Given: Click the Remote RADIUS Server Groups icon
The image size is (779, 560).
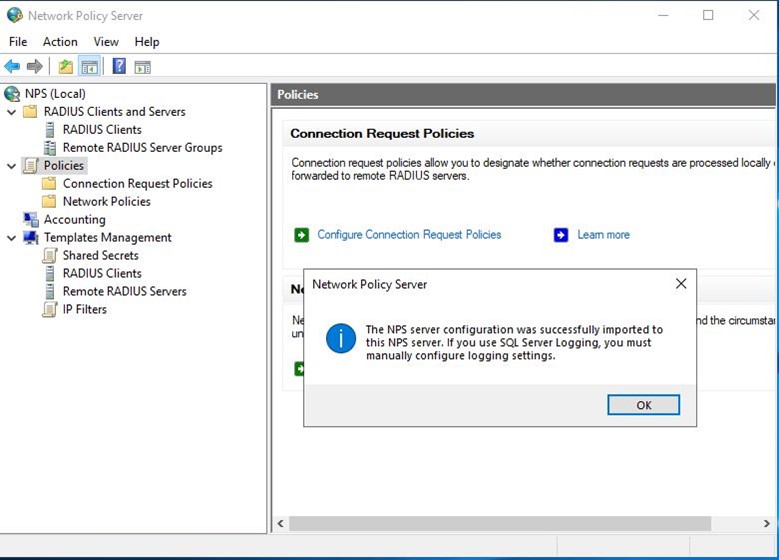Looking at the screenshot, I should click(50, 148).
